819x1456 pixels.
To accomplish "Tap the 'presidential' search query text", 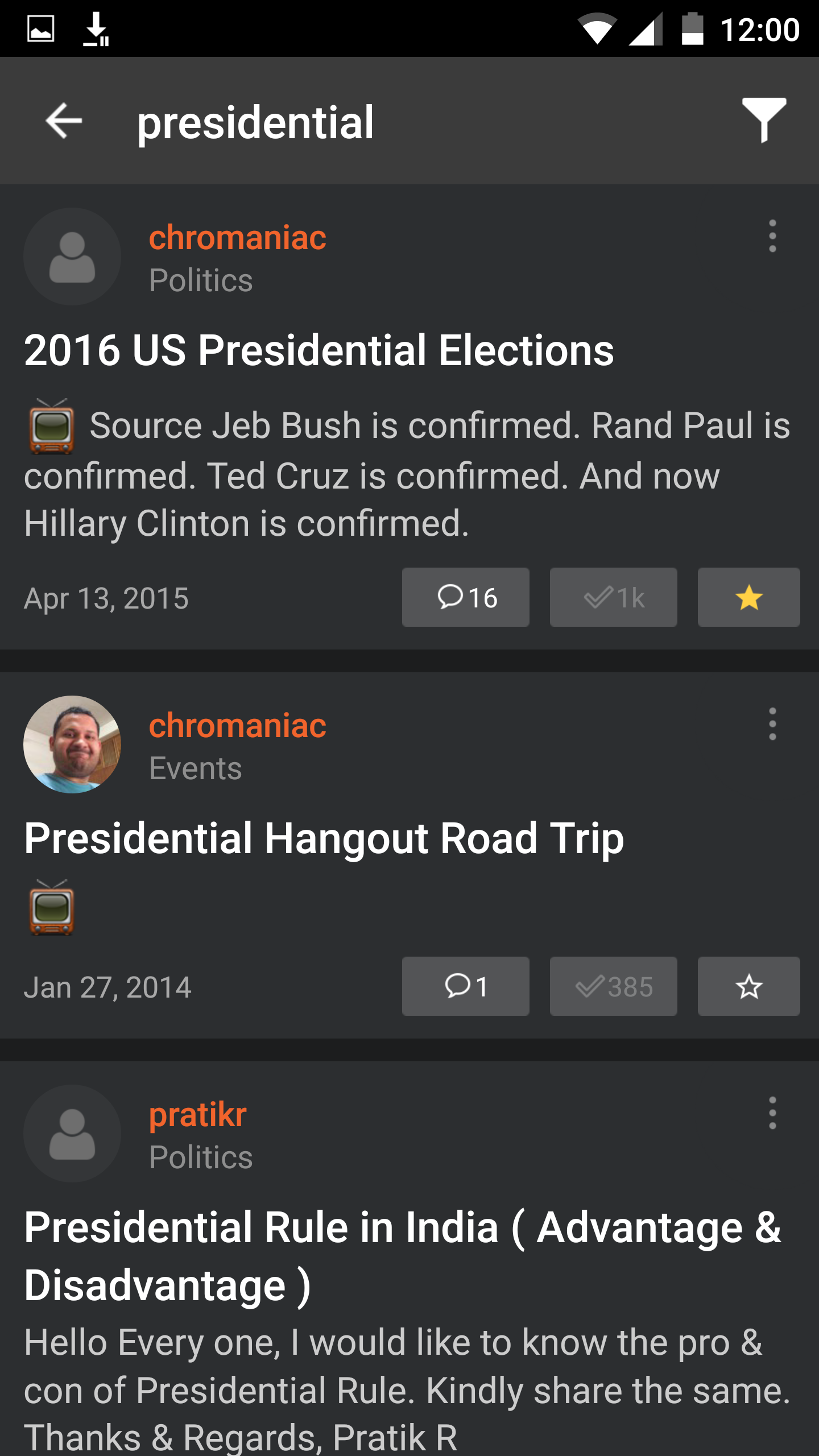I will (x=255, y=122).
